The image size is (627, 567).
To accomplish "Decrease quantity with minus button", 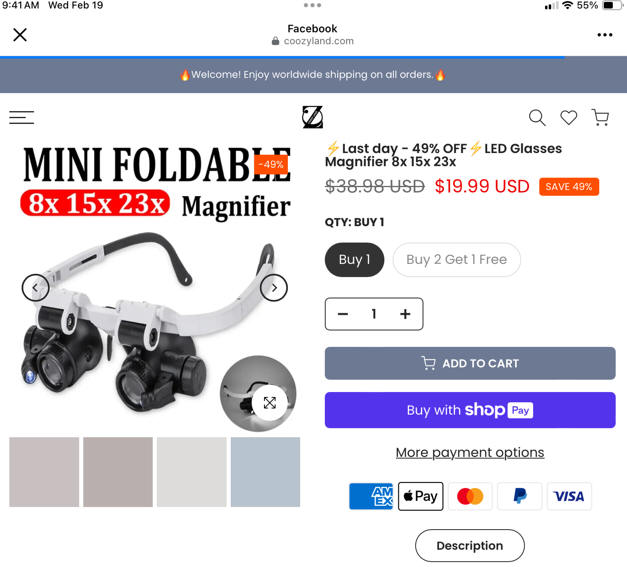I will (343, 314).
